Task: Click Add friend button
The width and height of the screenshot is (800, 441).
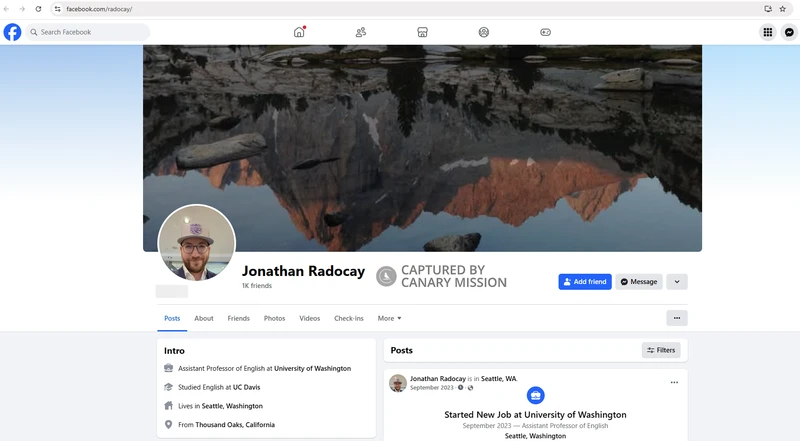Action: pyautogui.click(x=585, y=282)
